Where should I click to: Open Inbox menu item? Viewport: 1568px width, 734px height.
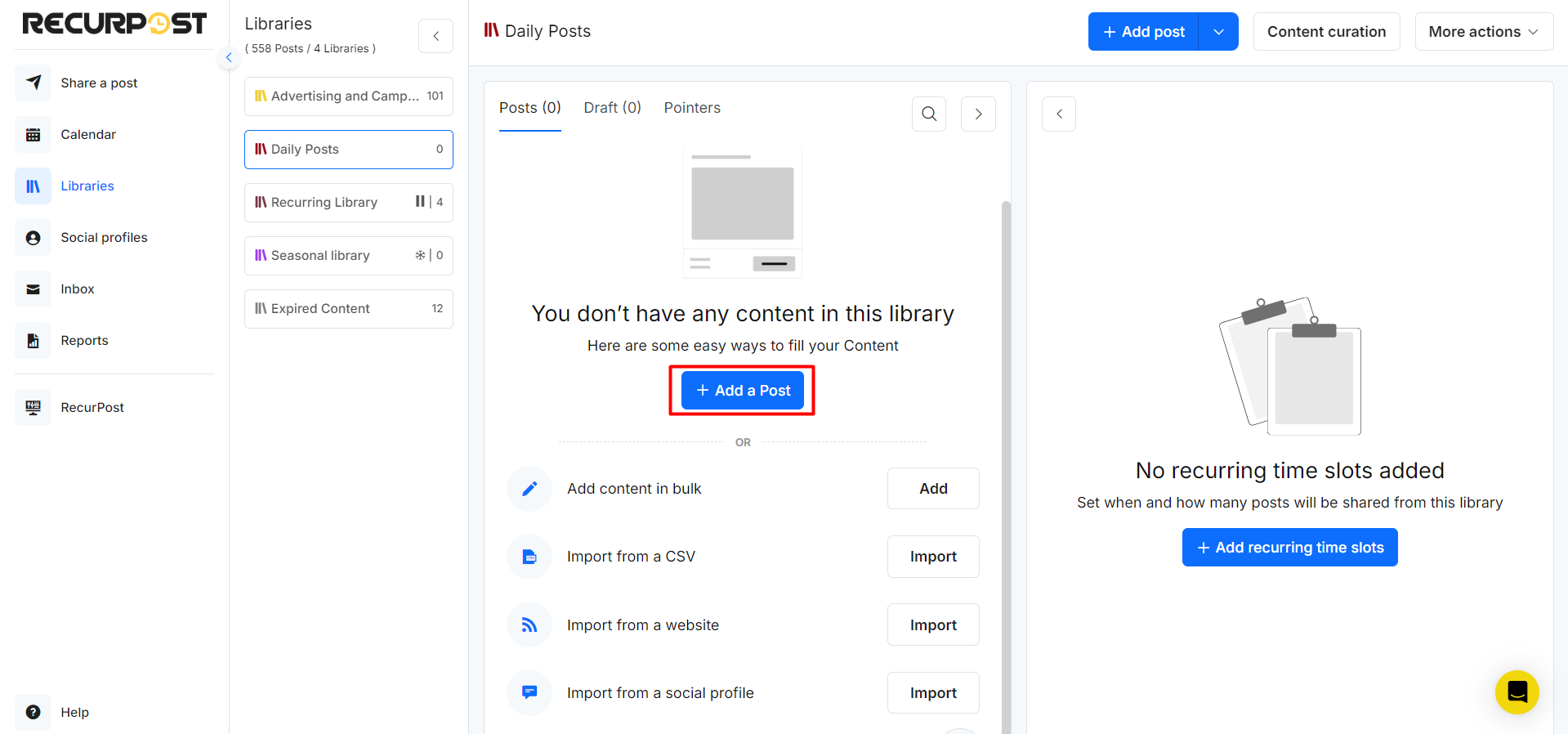(x=78, y=289)
